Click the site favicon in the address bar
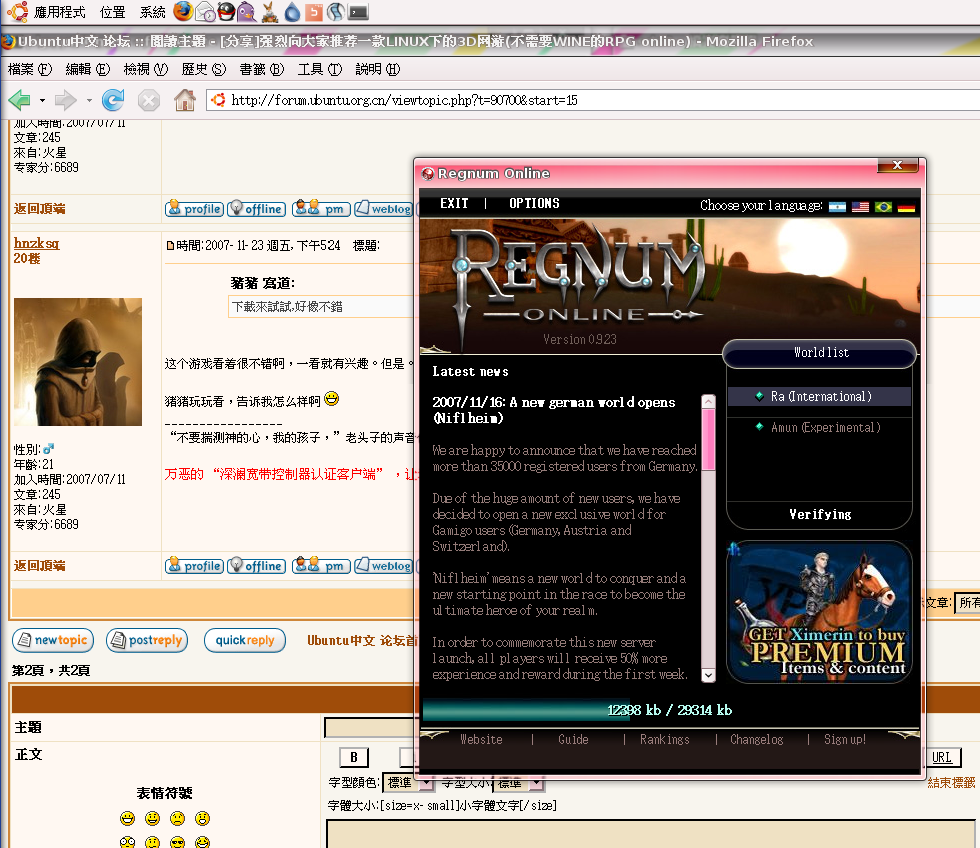 [218, 100]
